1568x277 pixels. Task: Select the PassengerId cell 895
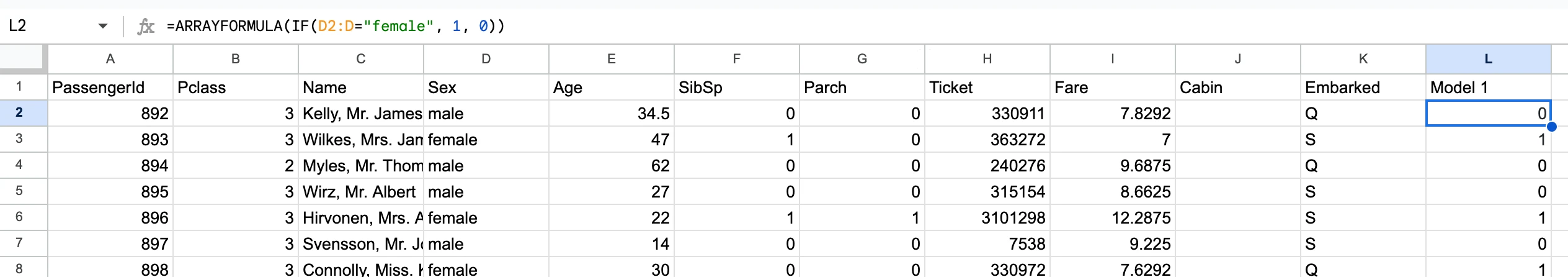click(110, 192)
